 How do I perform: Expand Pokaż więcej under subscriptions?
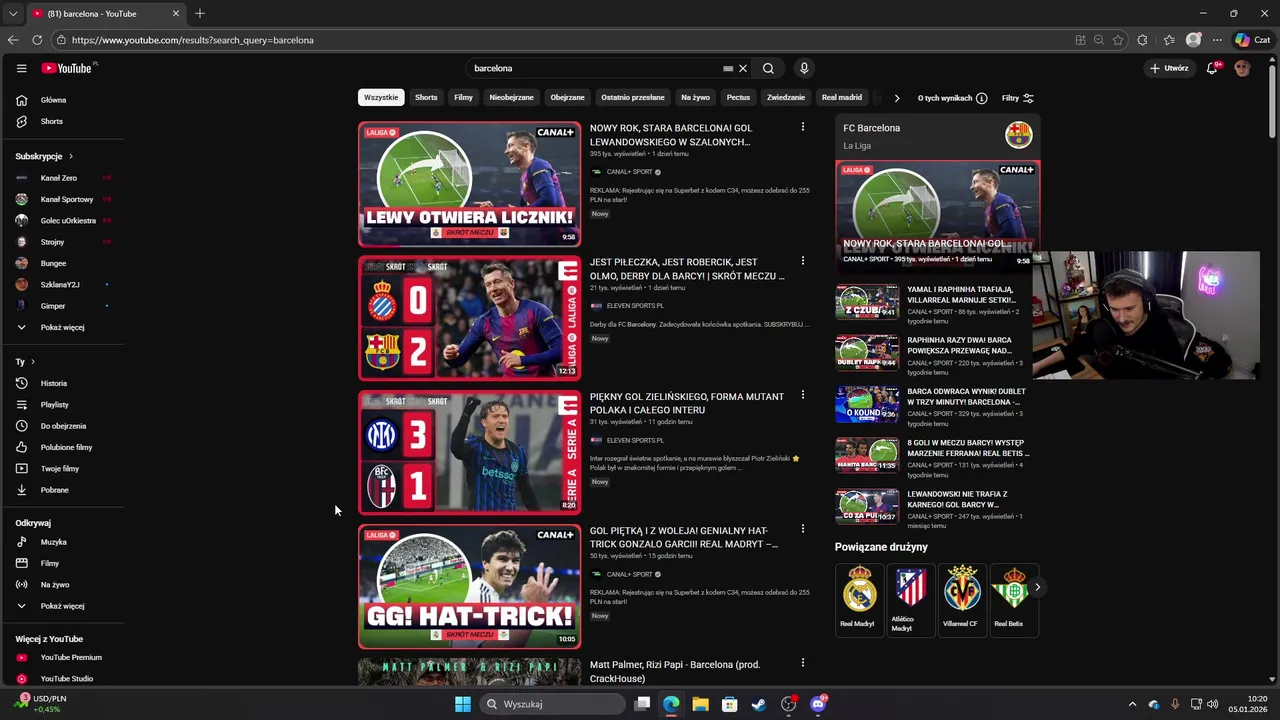[x=62, y=327]
